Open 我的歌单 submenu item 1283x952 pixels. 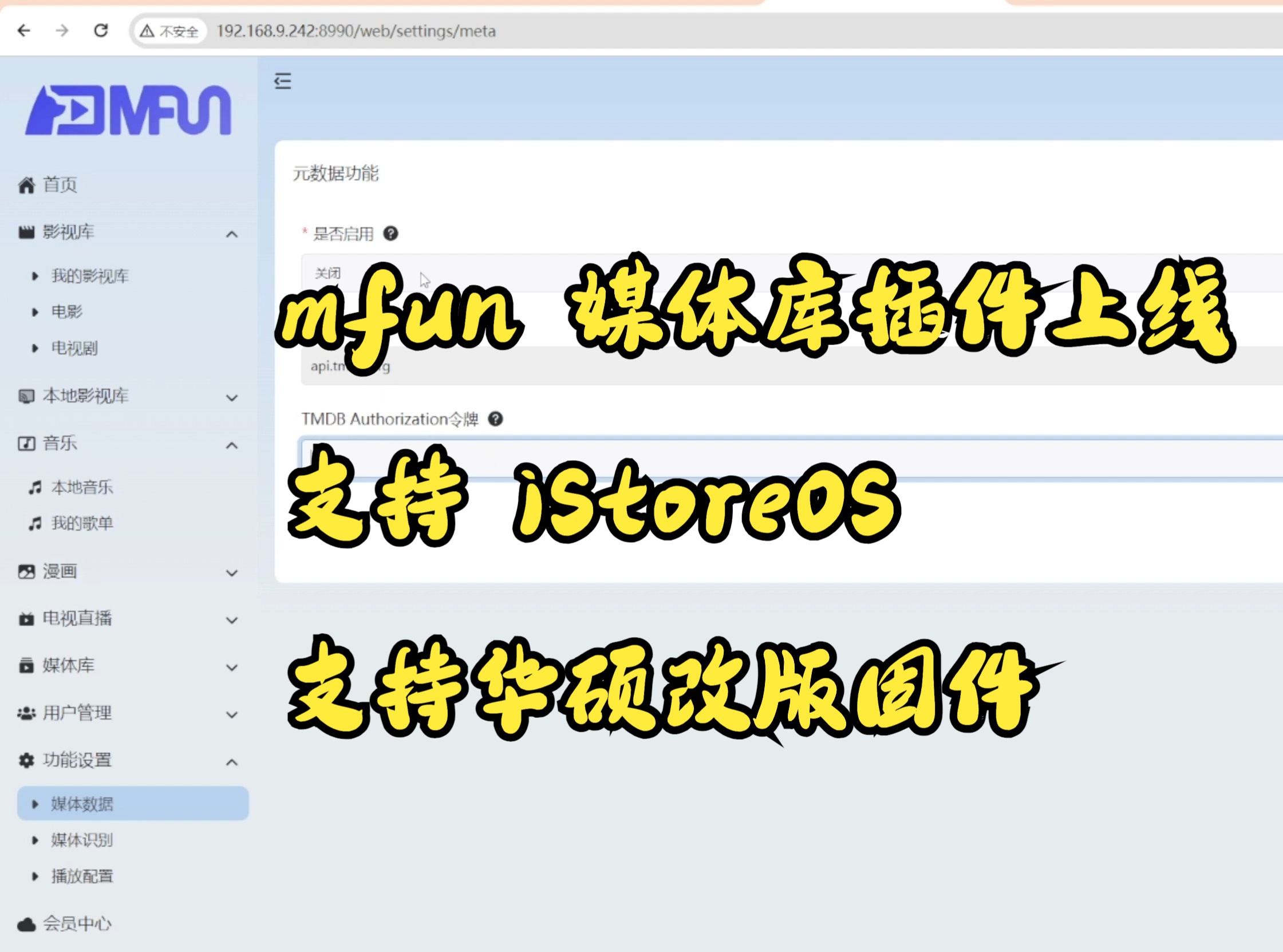(x=82, y=523)
